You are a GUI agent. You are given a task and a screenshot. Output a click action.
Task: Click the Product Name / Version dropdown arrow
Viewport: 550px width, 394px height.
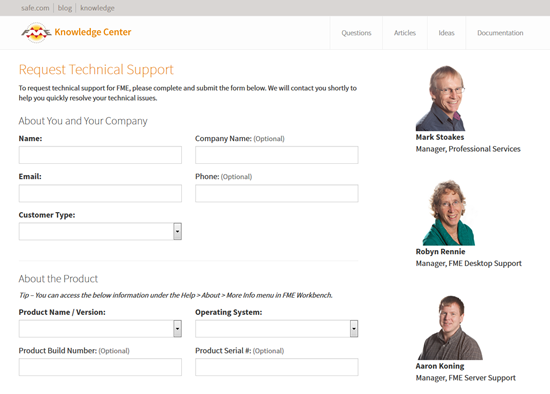(177, 329)
